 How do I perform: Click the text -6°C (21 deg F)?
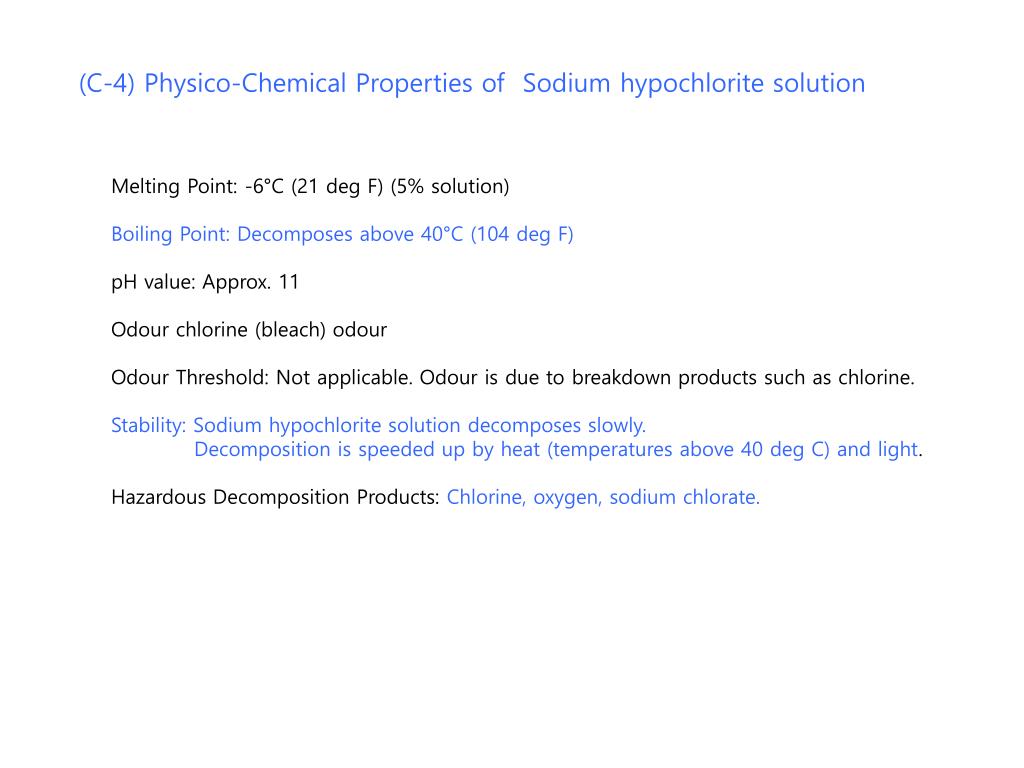(314, 187)
